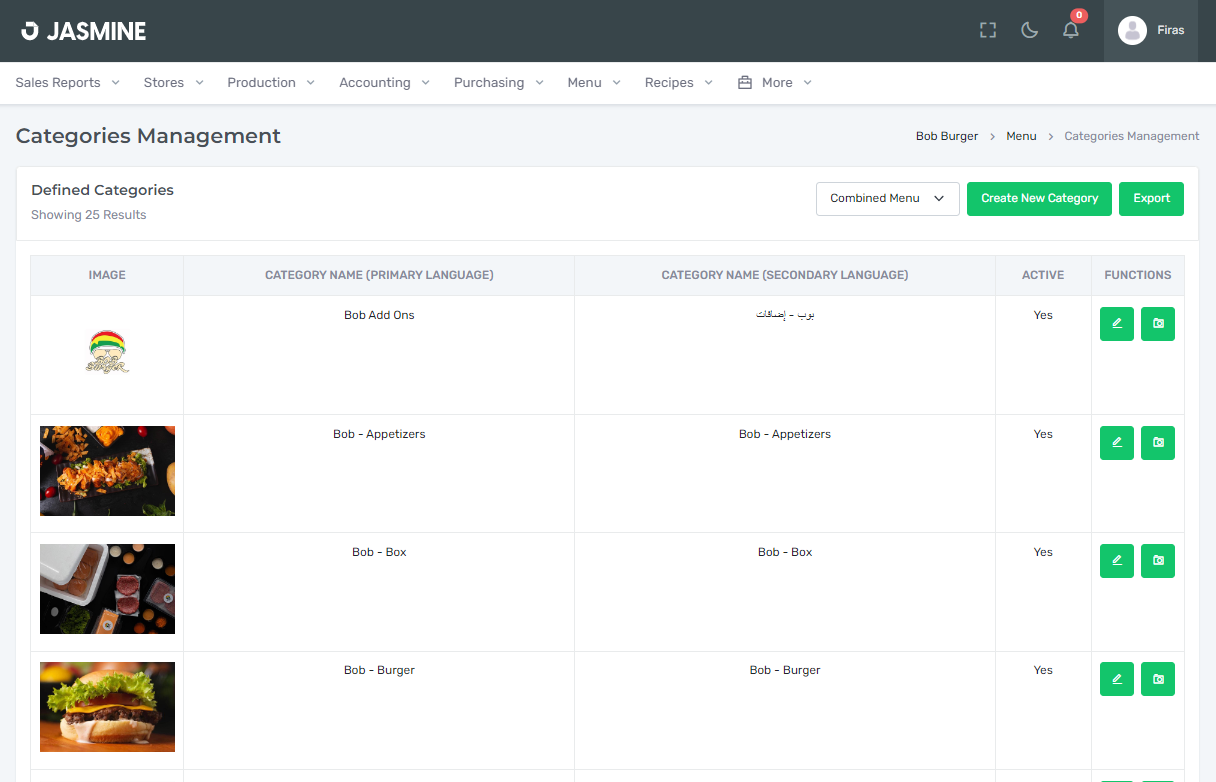1216x782 pixels.
Task: Select the pencil icon for Bob - Box
Action: (1116, 560)
